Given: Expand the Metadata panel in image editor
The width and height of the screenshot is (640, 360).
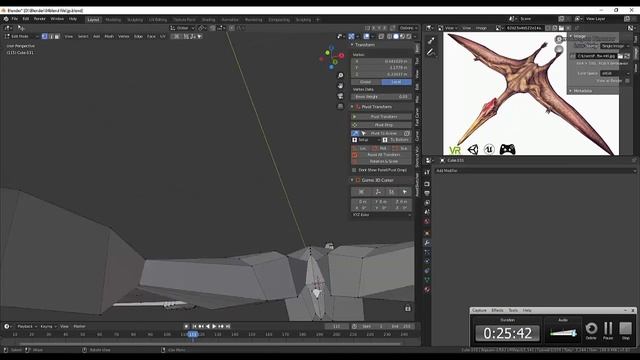Looking at the screenshot, I should [571, 91].
